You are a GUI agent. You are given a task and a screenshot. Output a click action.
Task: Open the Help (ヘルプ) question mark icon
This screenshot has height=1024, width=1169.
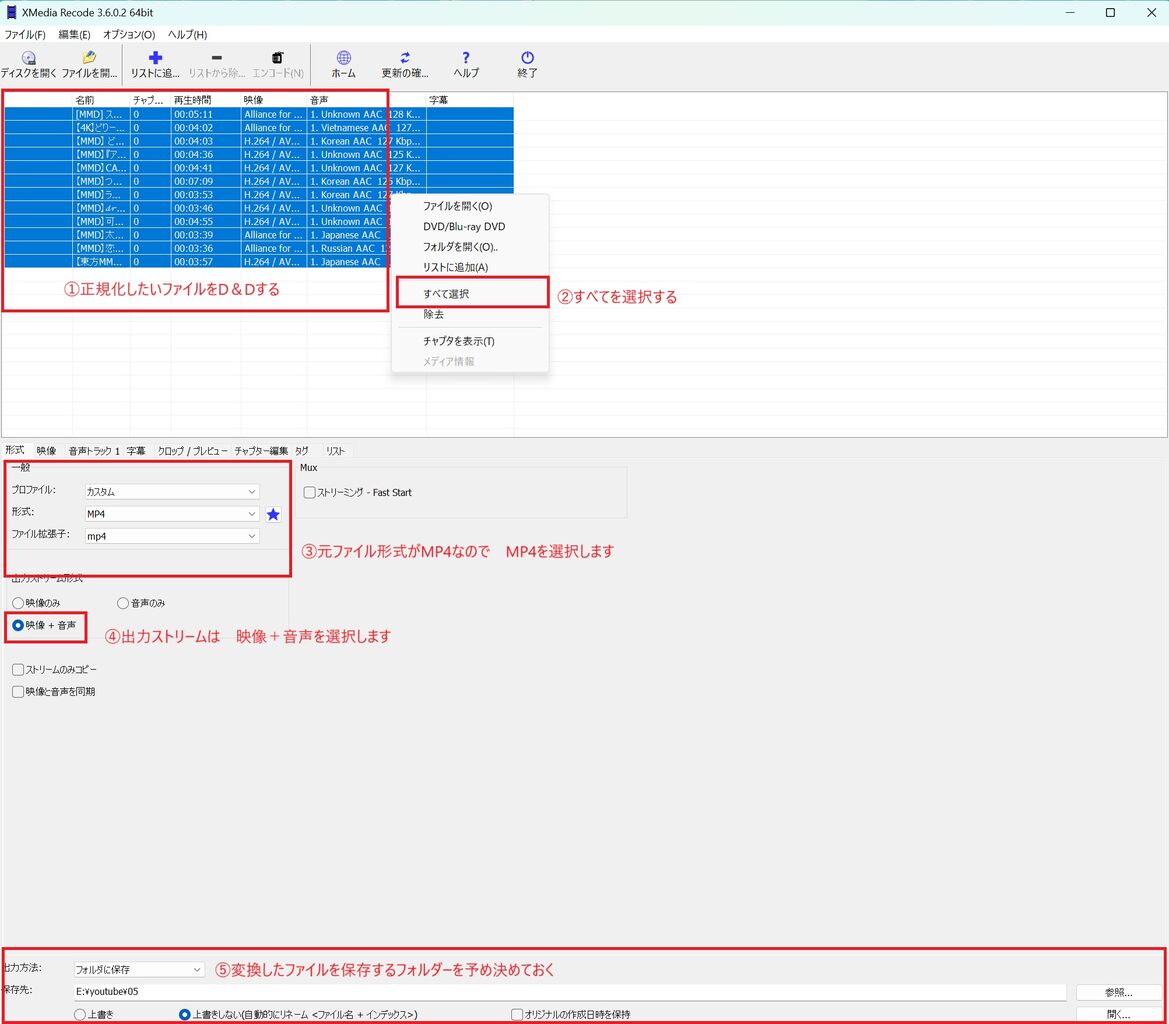click(466, 58)
